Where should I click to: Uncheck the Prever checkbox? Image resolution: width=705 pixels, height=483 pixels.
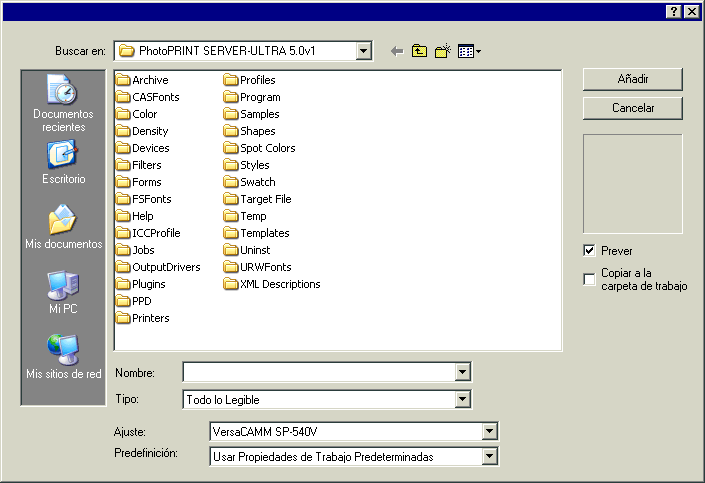tap(589, 250)
